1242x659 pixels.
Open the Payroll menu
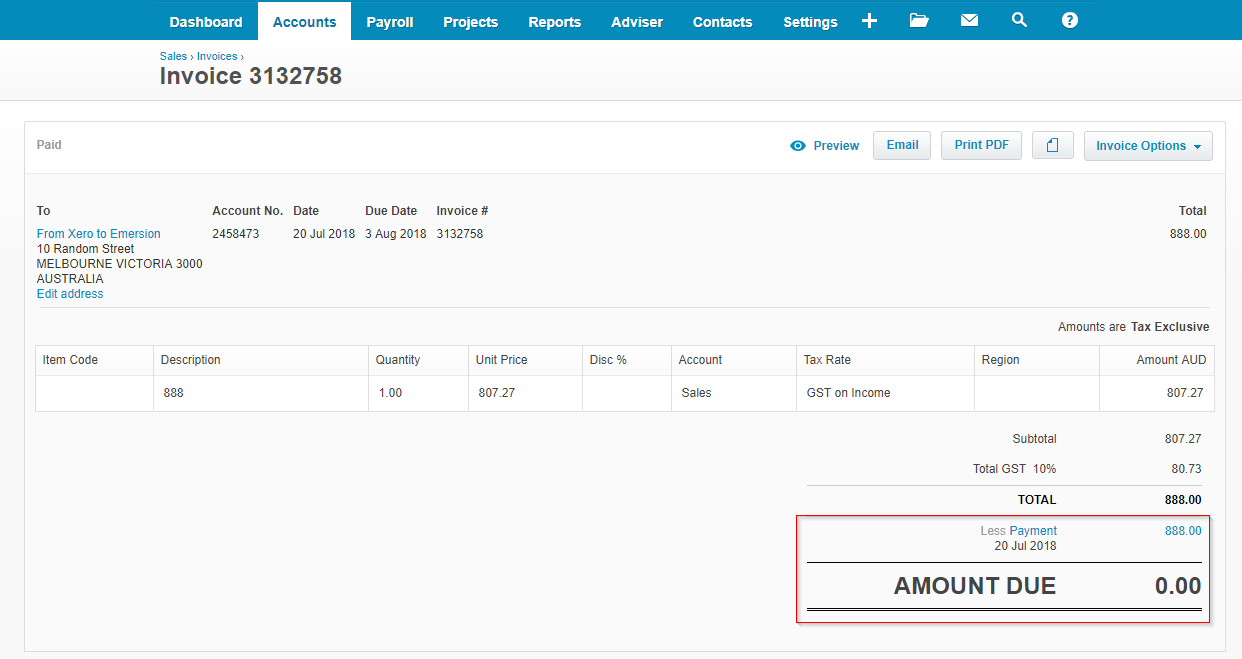coord(390,22)
